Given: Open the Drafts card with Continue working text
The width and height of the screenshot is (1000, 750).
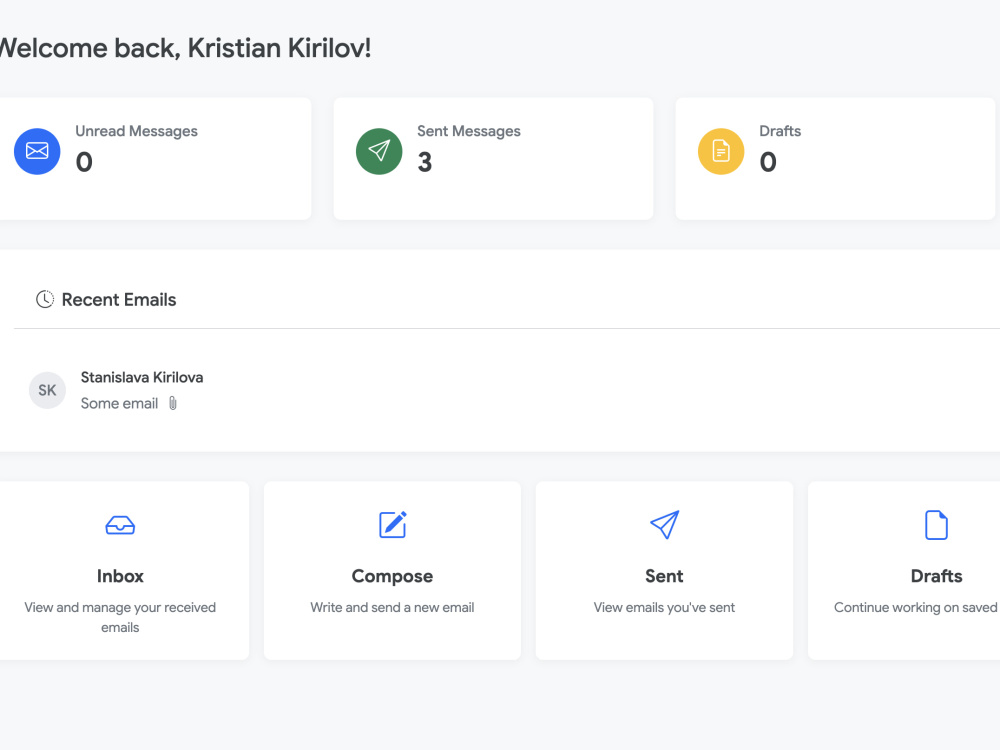Looking at the screenshot, I should [904, 570].
